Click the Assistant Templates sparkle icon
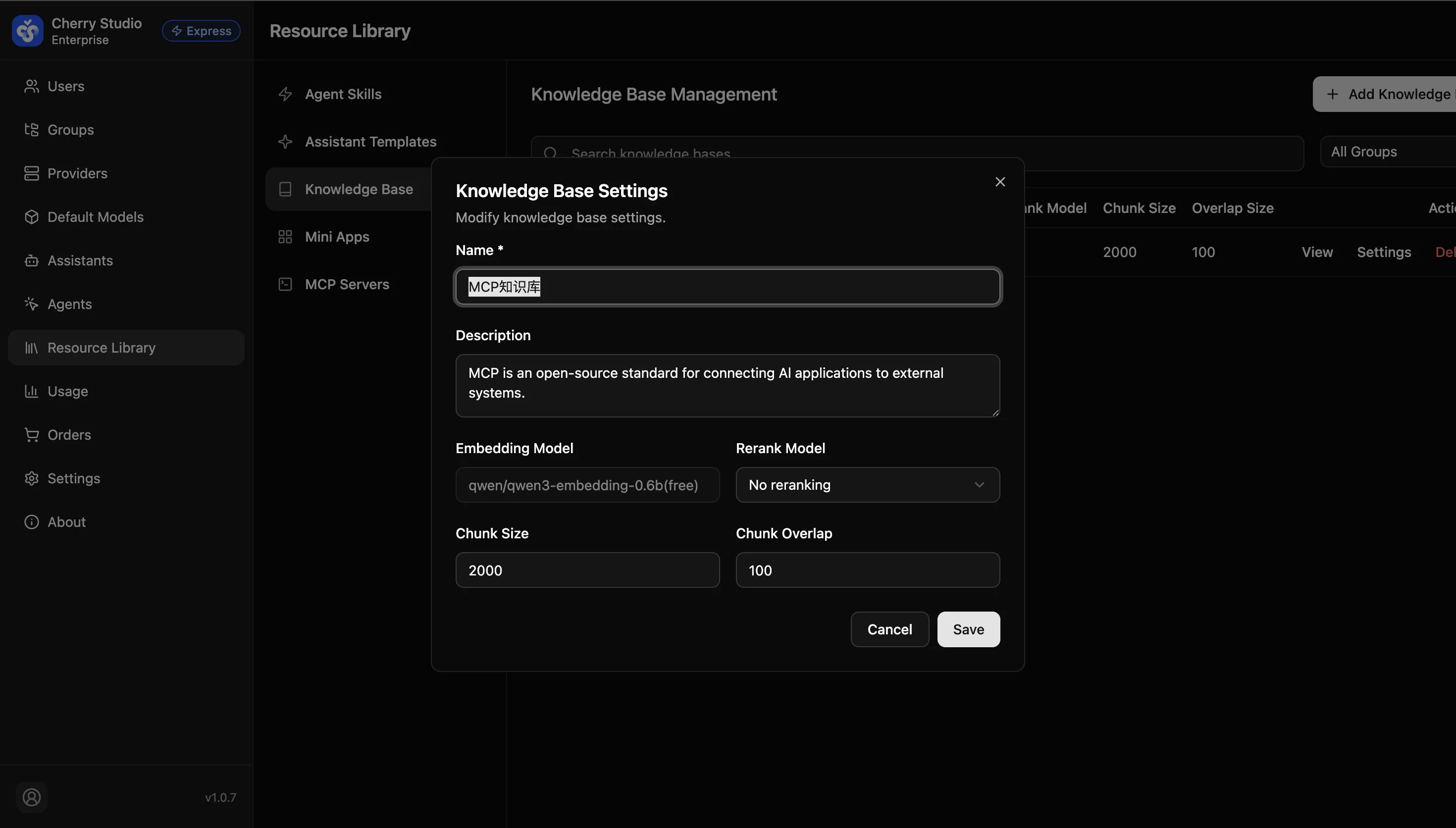Image resolution: width=1456 pixels, height=828 pixels. coord(285,142)
